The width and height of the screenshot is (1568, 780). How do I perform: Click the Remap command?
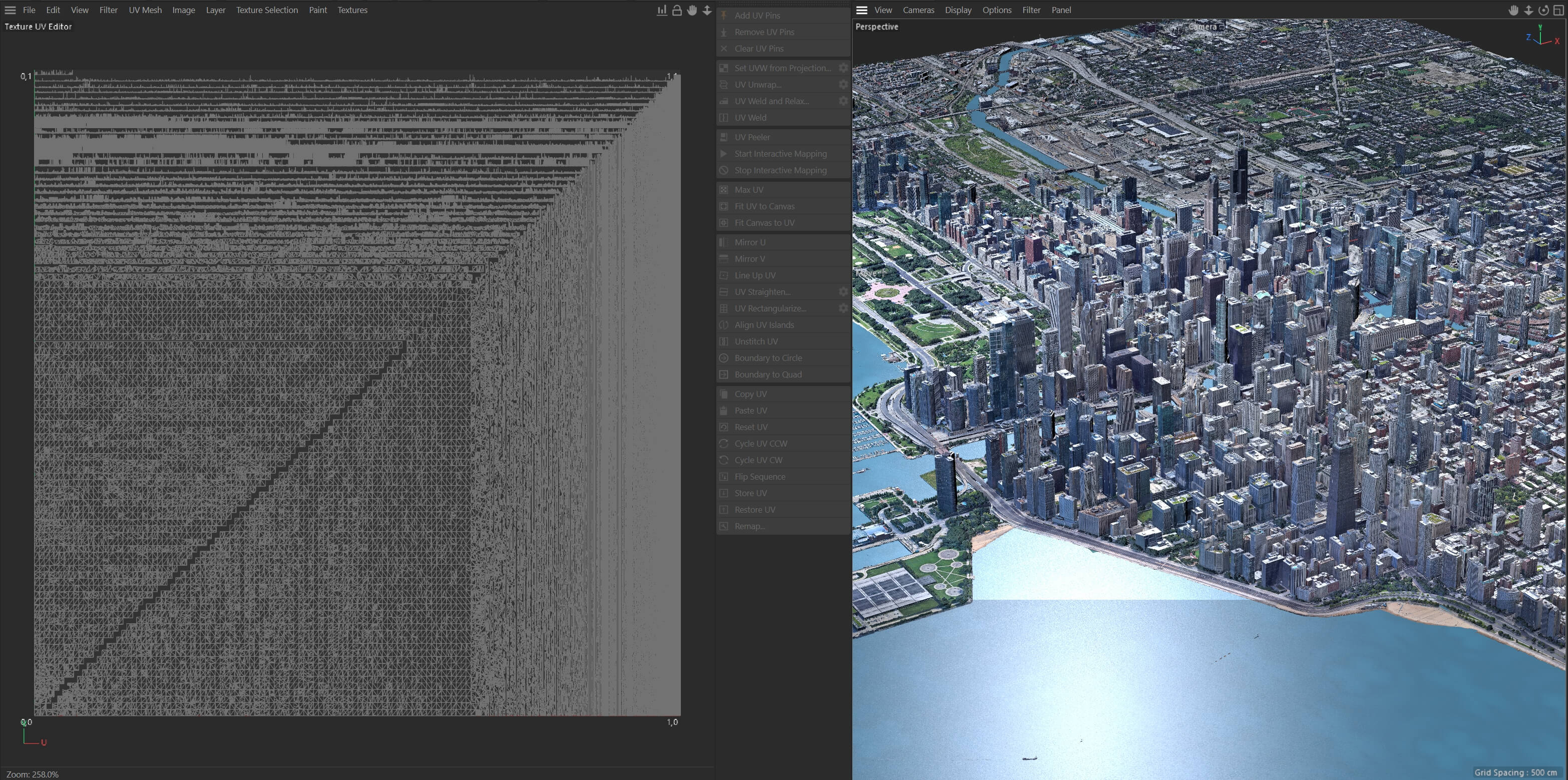click(783, 526)
